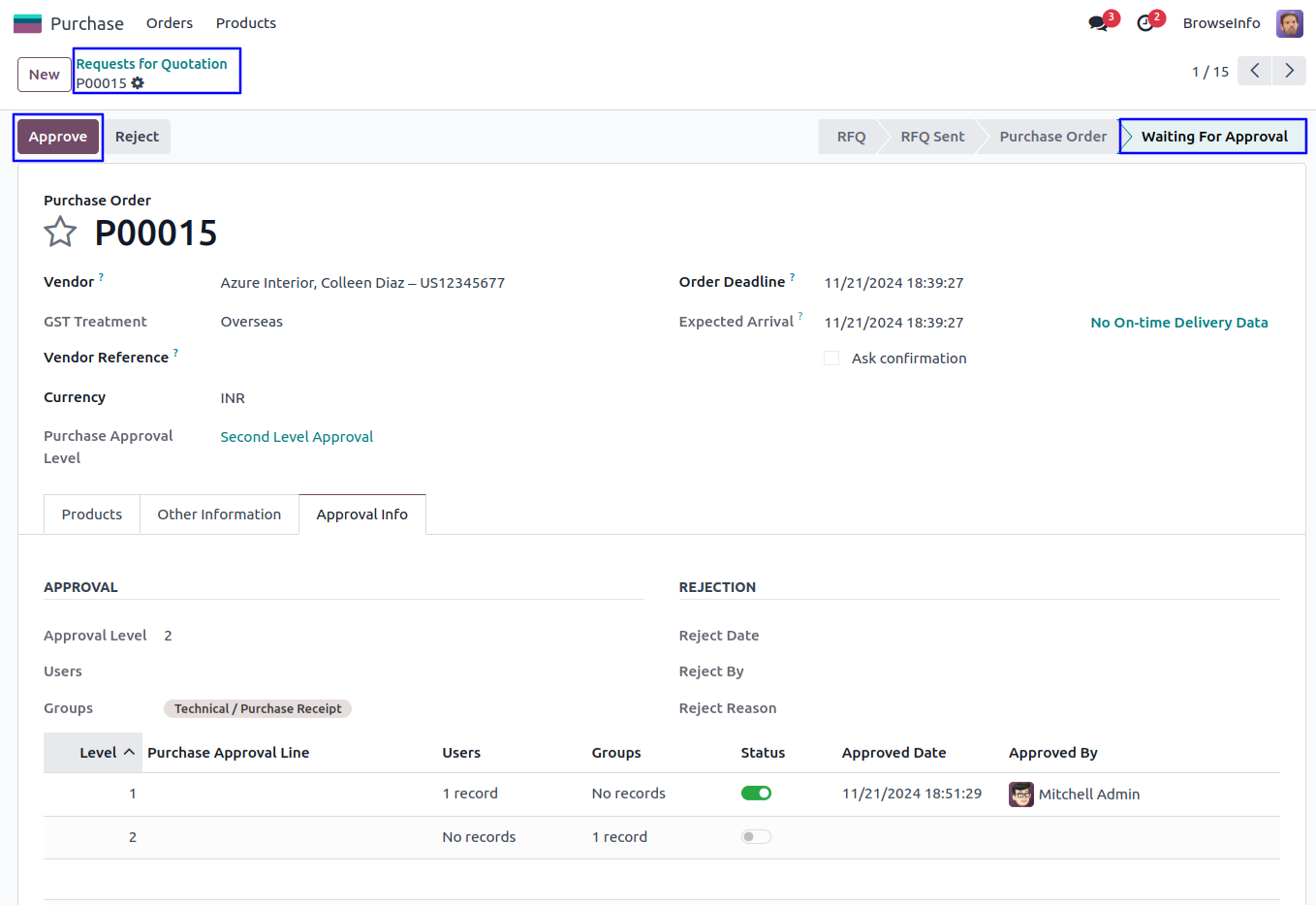Screen dimensions: 1316x905
Task: Select the Waiting For Approval status stage
Action: pyautogui.click(x=1213, y=137)
